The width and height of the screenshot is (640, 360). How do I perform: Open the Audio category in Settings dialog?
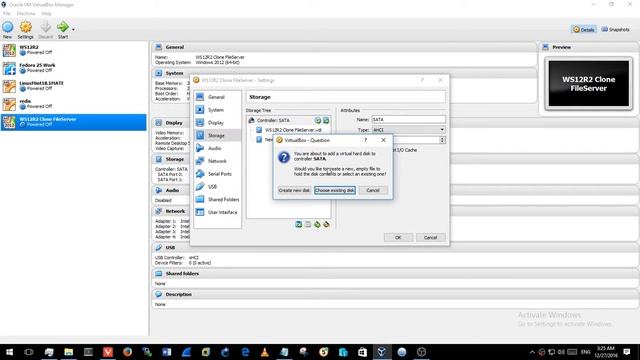point(217,148)
